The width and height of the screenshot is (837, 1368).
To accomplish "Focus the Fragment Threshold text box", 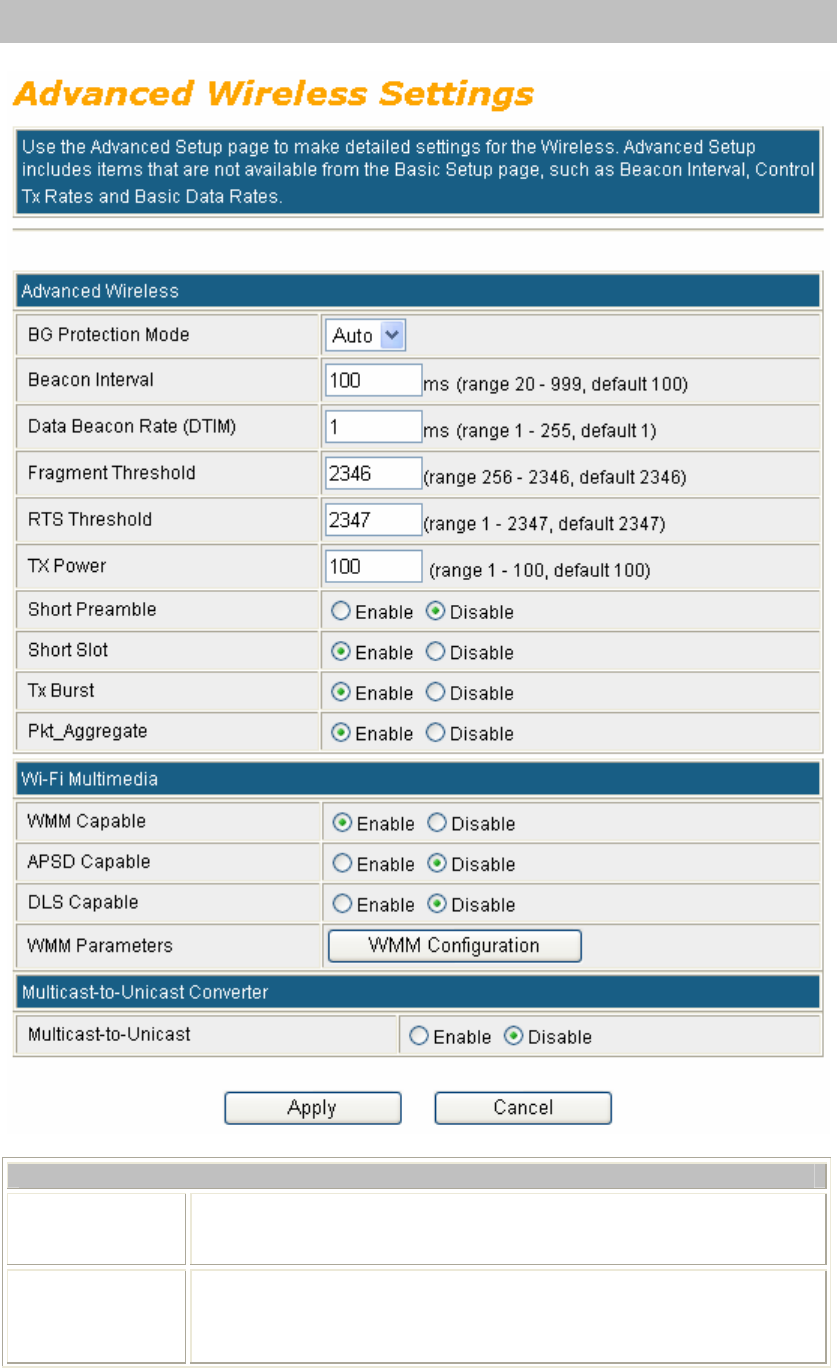I will point(374,474).
